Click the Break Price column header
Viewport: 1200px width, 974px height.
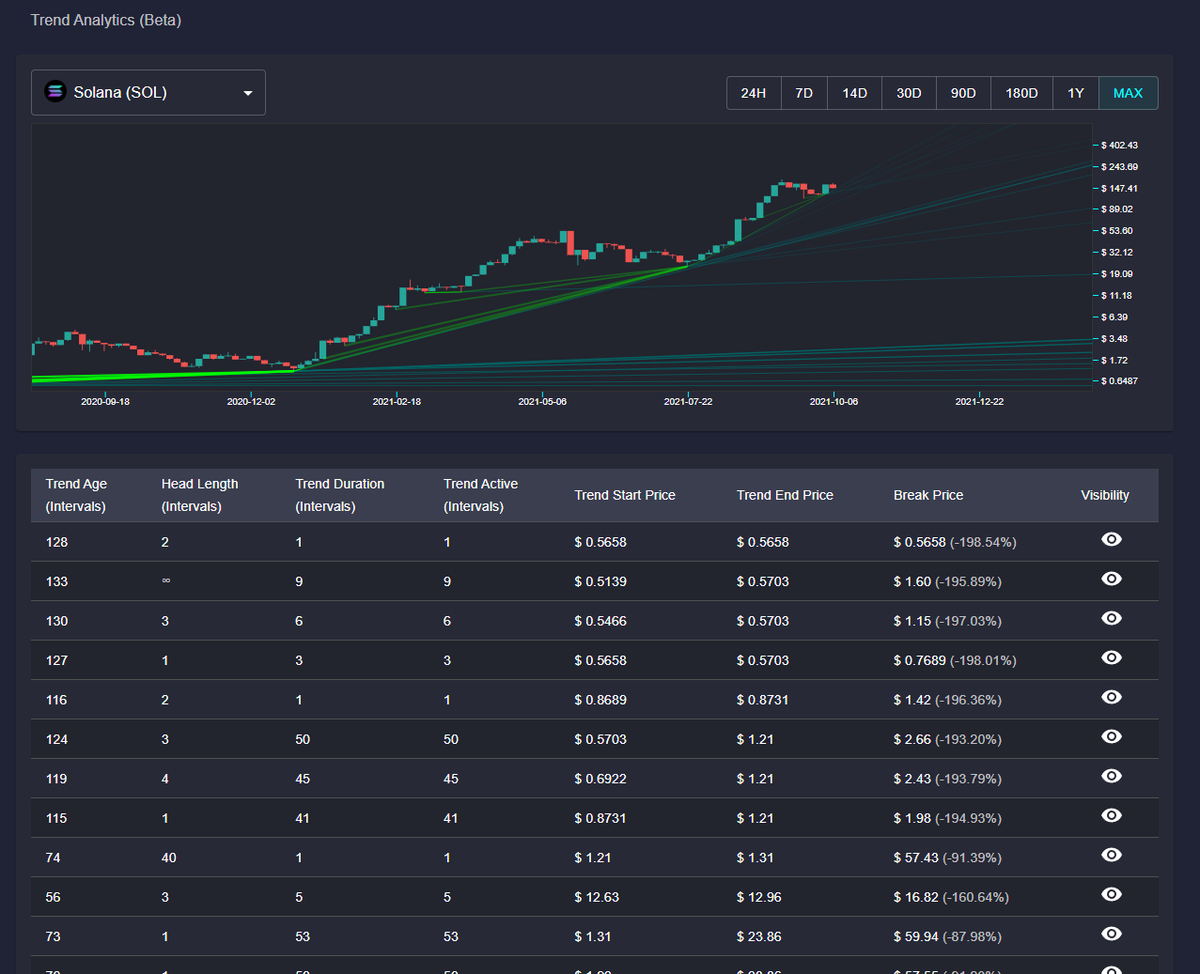(929, 495)
